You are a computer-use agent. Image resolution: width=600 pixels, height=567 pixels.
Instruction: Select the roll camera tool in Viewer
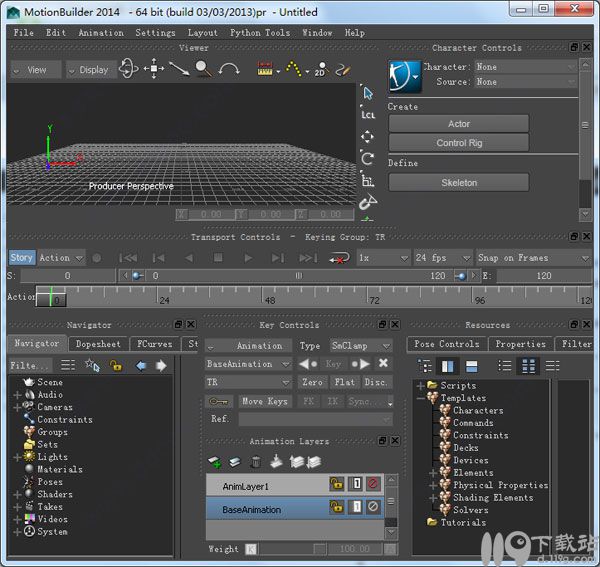click(x=229, y=69)
